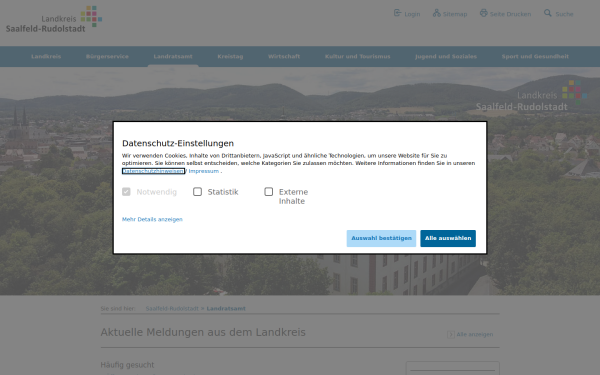Click Alle auswählen button
Viewport: 600px width, 375px height.
click(x=448, y=238)
